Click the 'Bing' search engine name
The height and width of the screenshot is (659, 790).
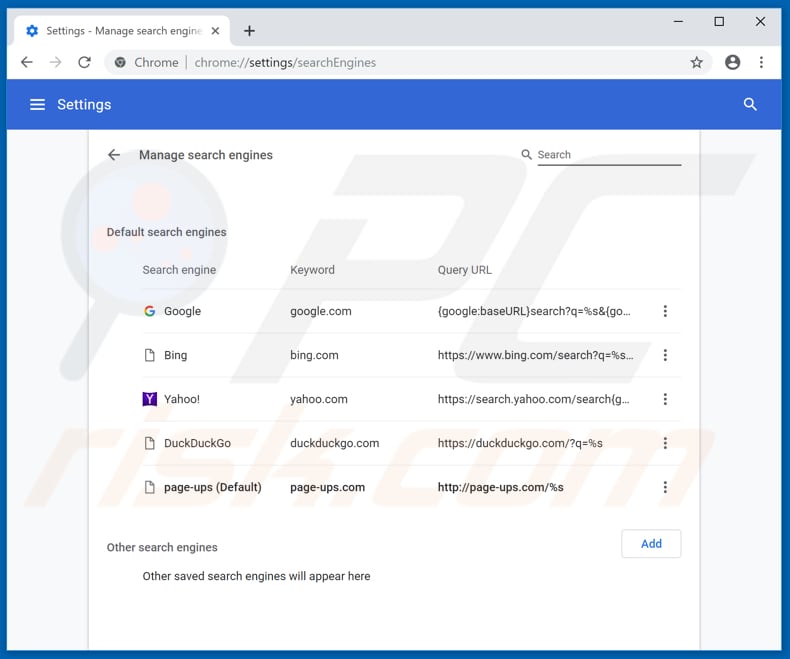tap(175, 355)
